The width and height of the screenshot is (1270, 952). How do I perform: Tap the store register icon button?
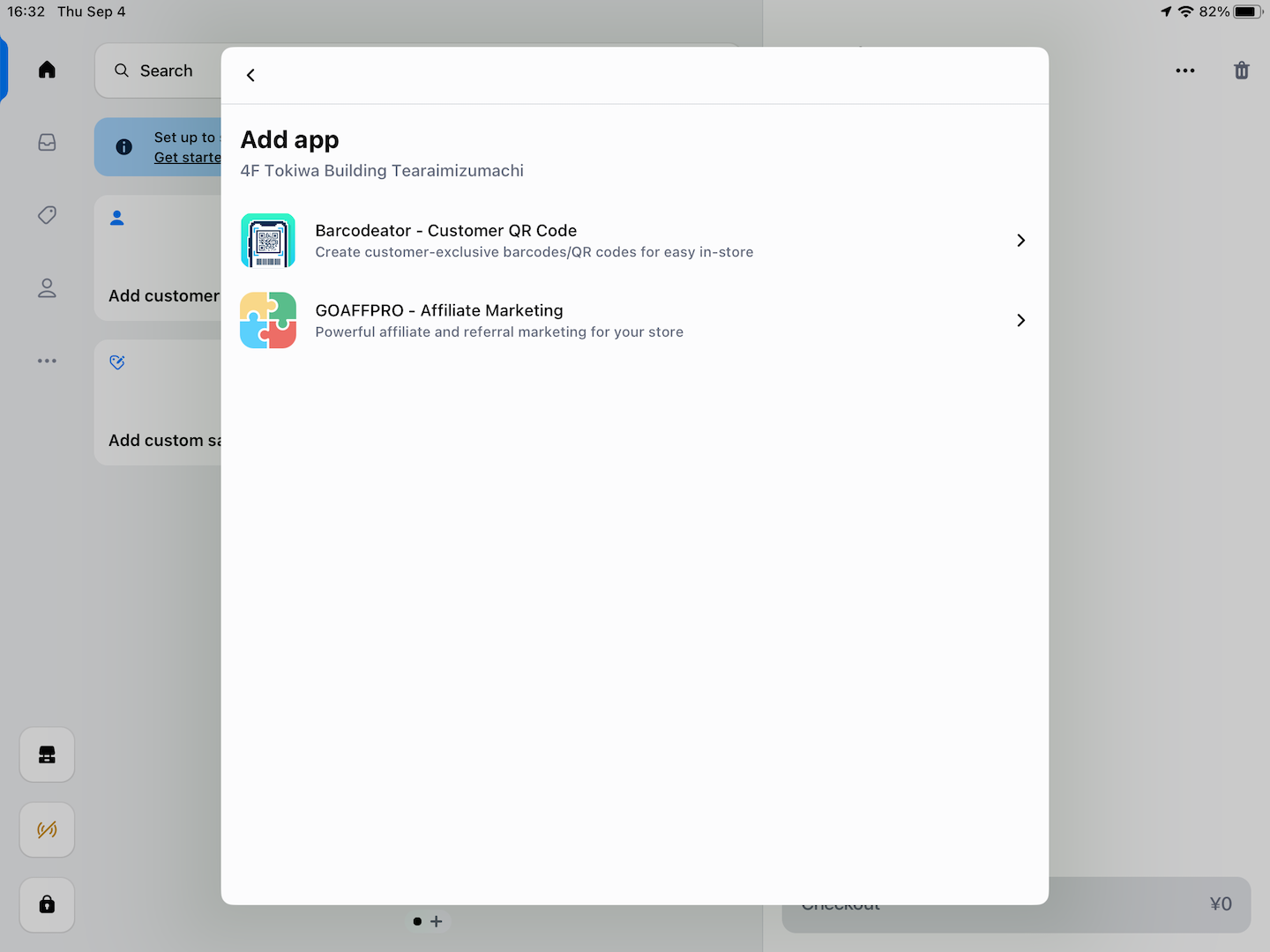click(48, 755)
